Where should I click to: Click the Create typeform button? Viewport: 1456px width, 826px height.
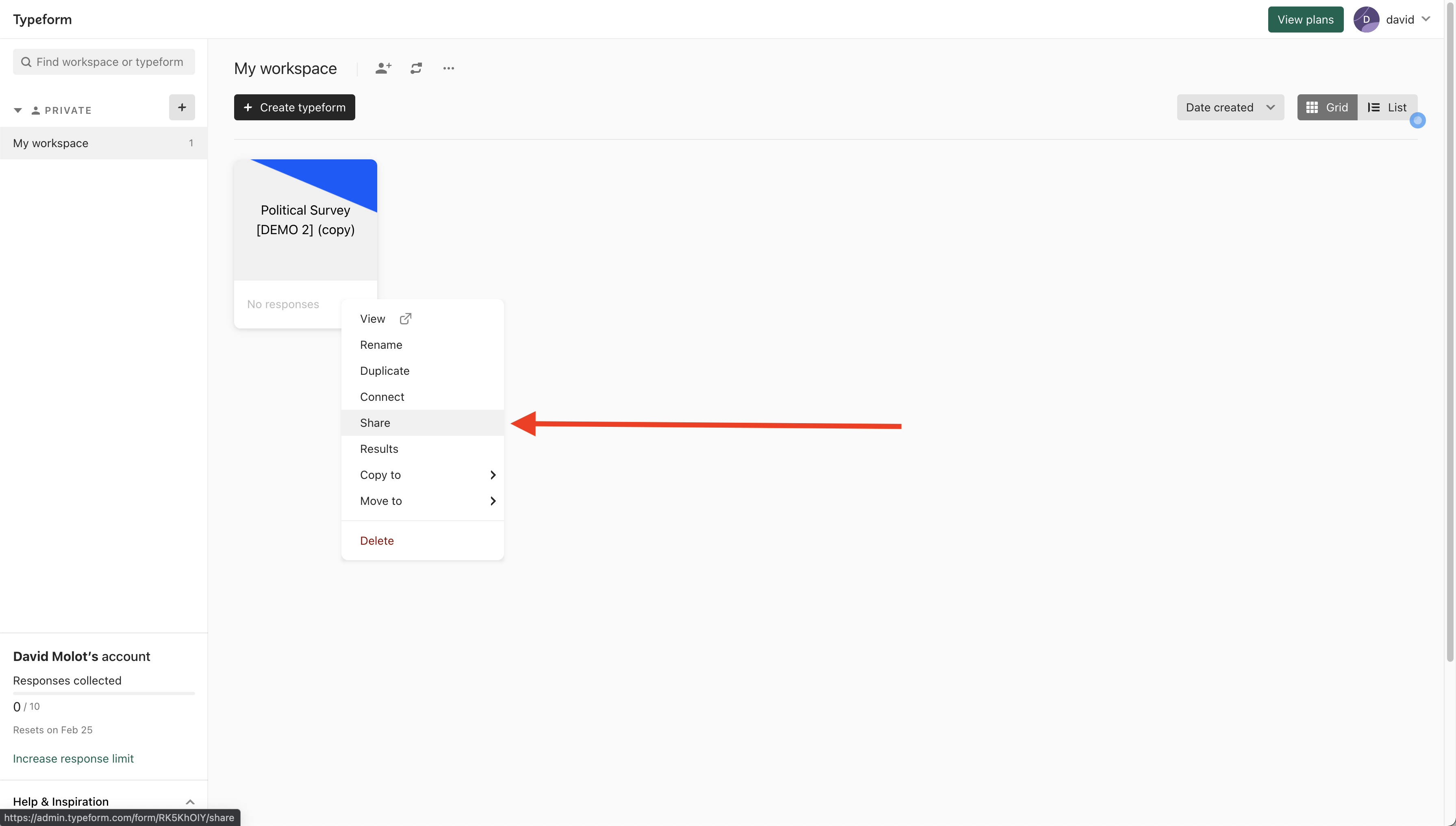coord(294,107)
